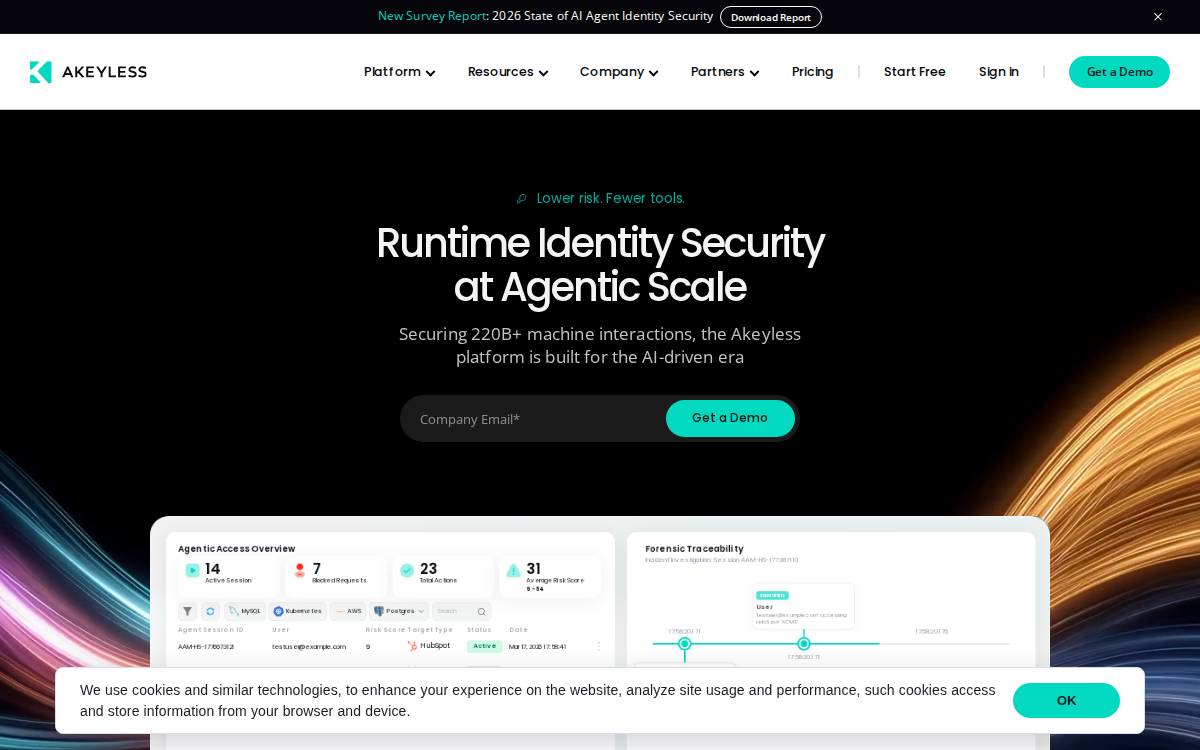Open the row options three-dot menu
Screen dimensions: 1200x750
tap(599, 646)
